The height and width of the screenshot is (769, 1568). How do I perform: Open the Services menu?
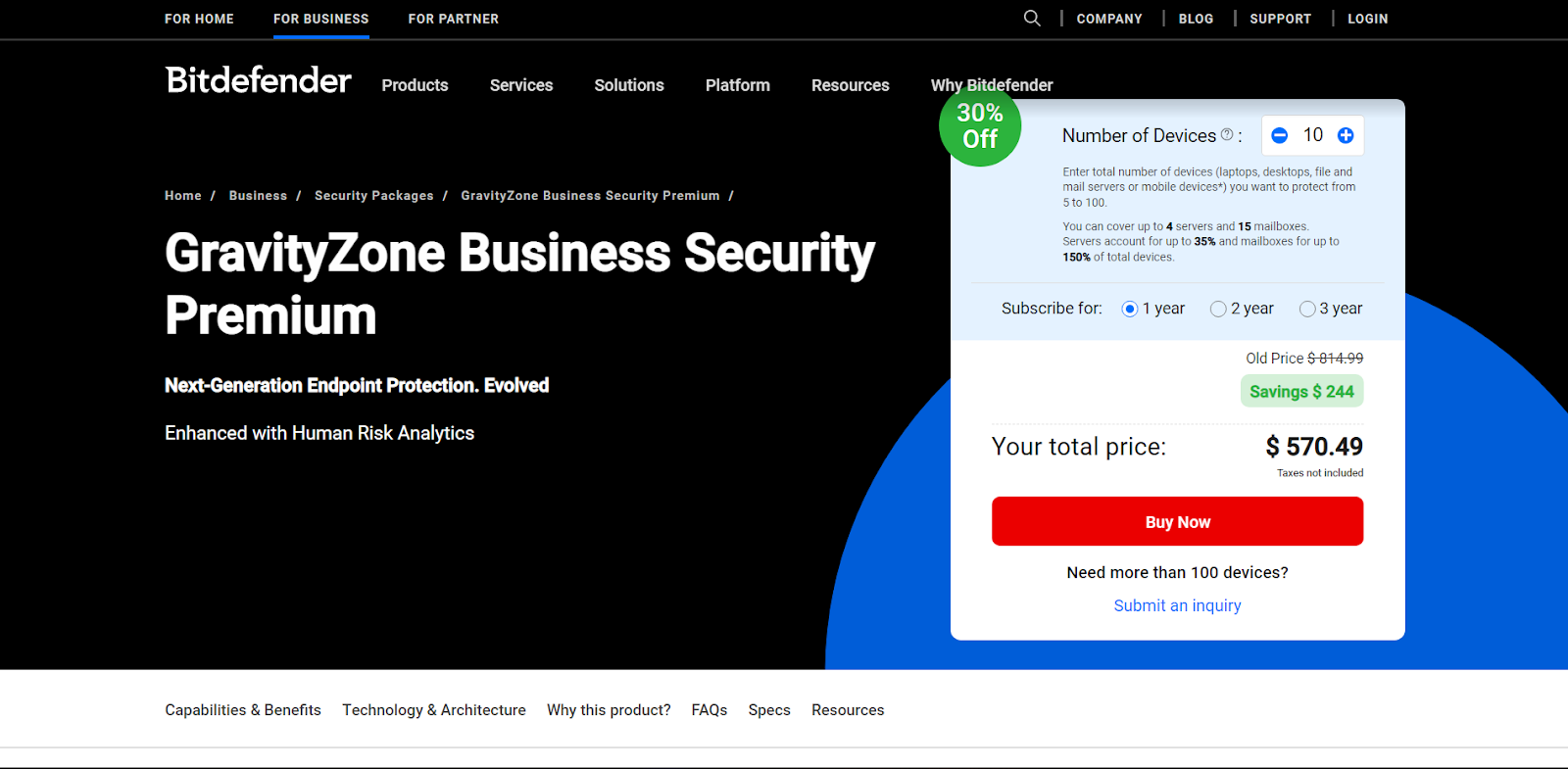[x=521, y=85]
